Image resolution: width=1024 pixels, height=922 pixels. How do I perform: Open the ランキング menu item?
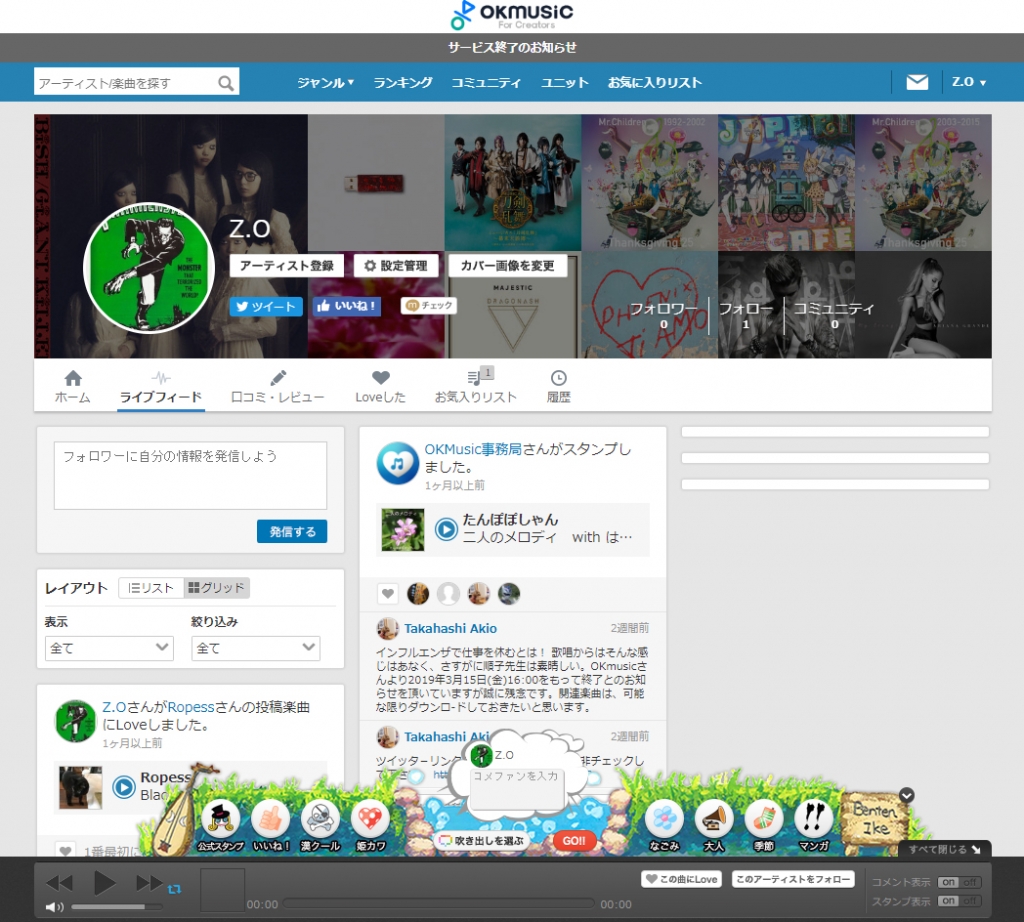pyautogui.click(x=403, y=82)
